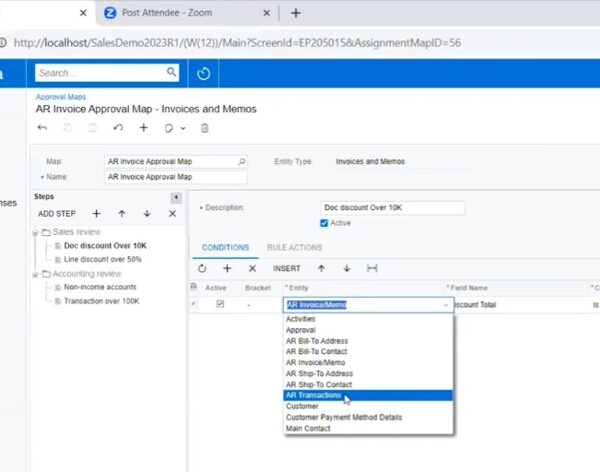Viewport: 600px width, 472px height.
Task: Click the search magnifier in Map field
Action: [241, 161]
